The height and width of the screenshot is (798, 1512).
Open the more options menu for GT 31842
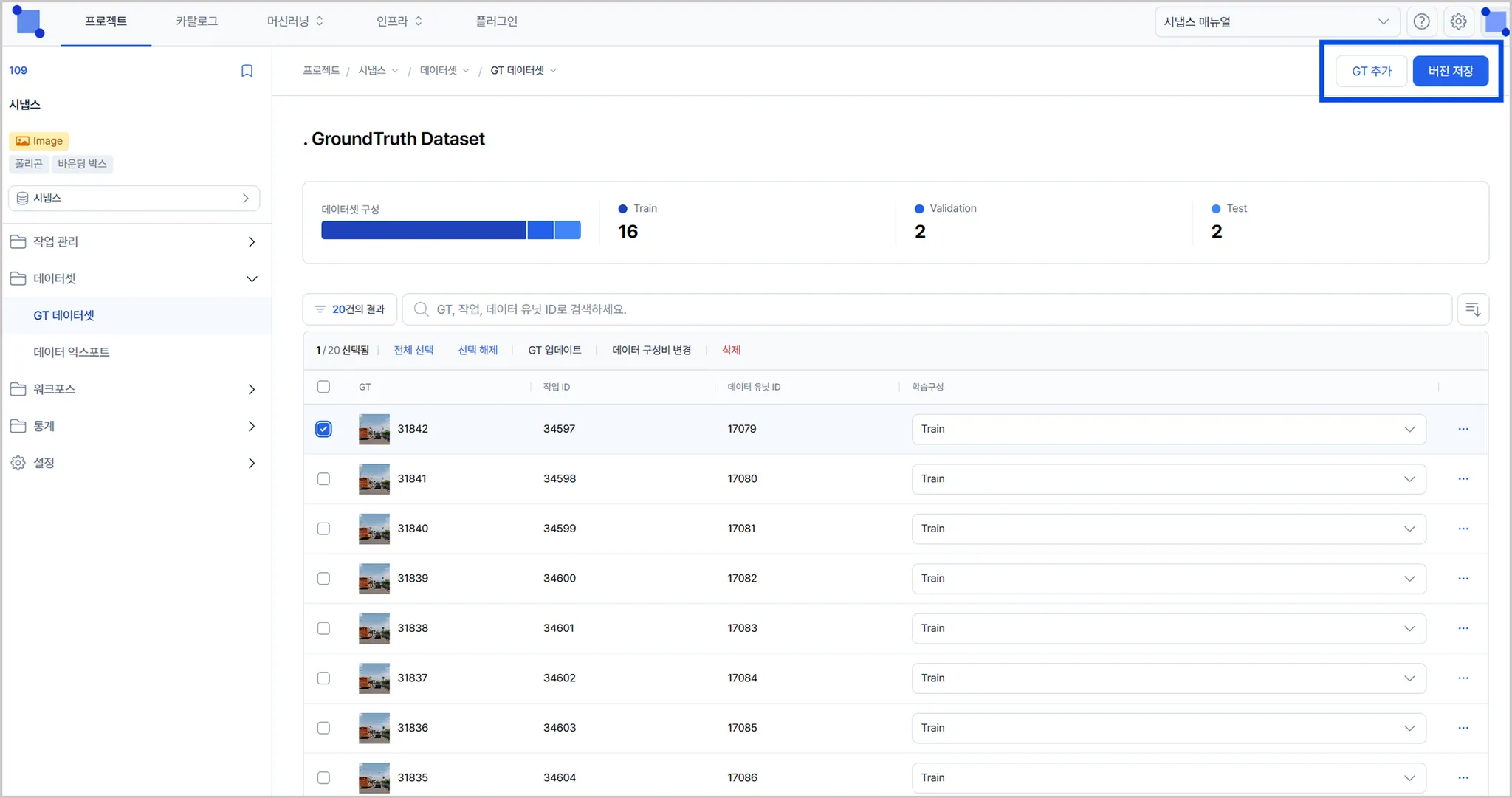pyautogui.click(x=1463, y=429)
